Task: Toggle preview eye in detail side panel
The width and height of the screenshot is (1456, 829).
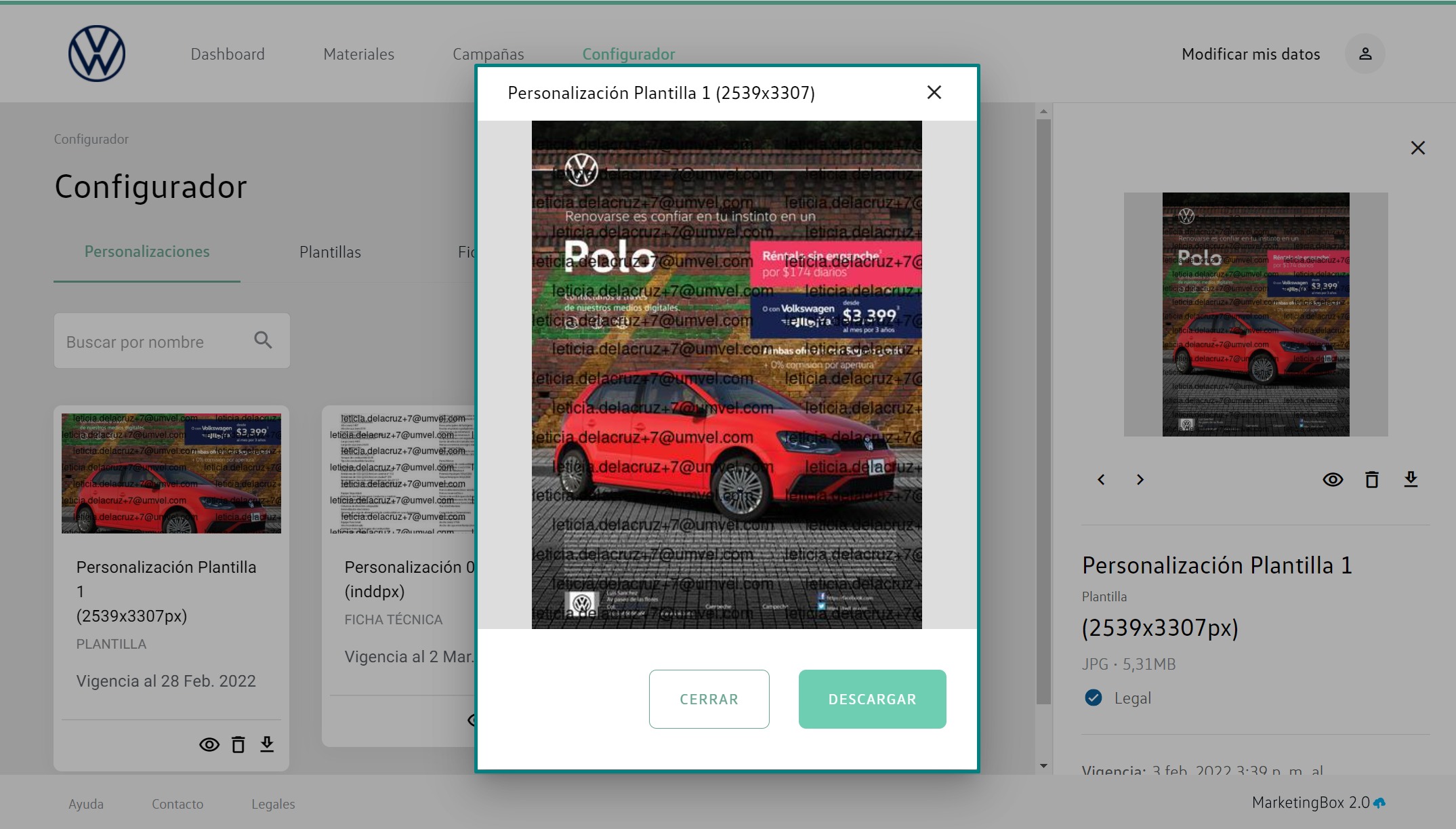Action: [x=1333, y=480]
